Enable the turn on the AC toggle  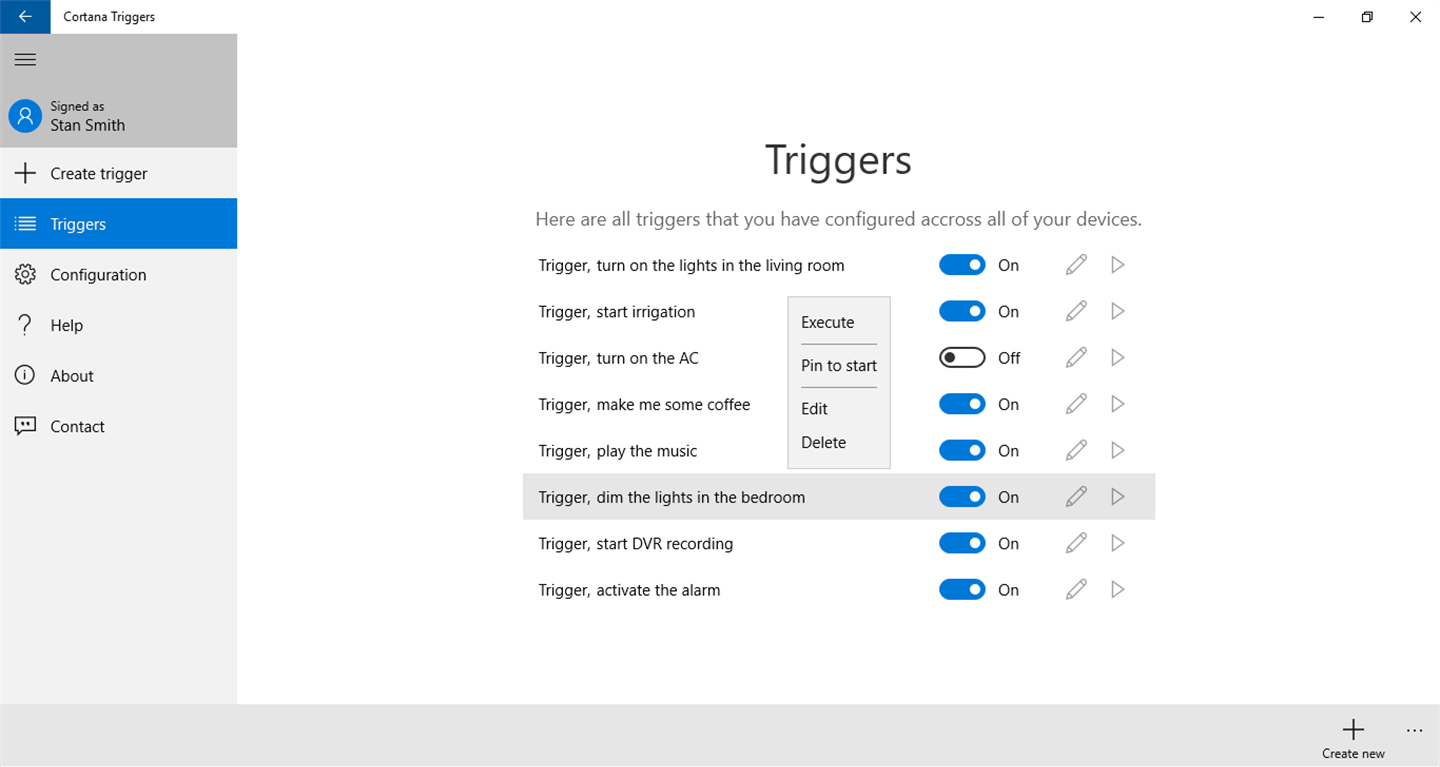point(962,358)
